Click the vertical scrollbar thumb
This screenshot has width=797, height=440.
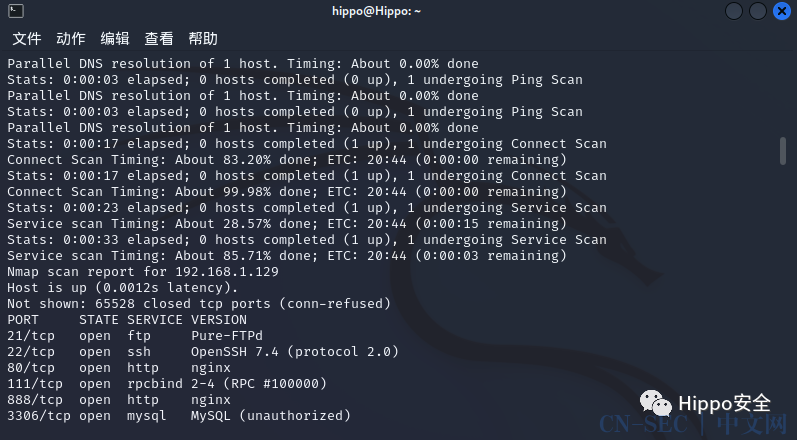pos(783,150)
